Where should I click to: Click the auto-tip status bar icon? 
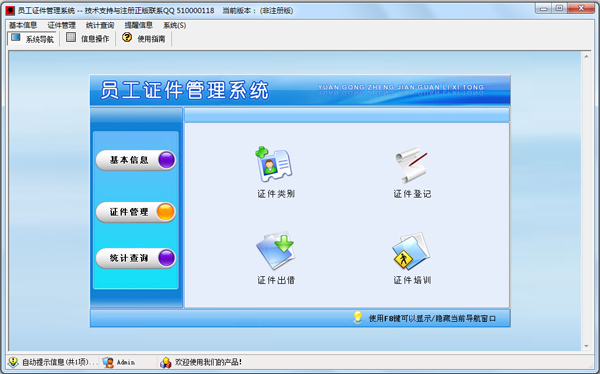[x=13, y=362]
